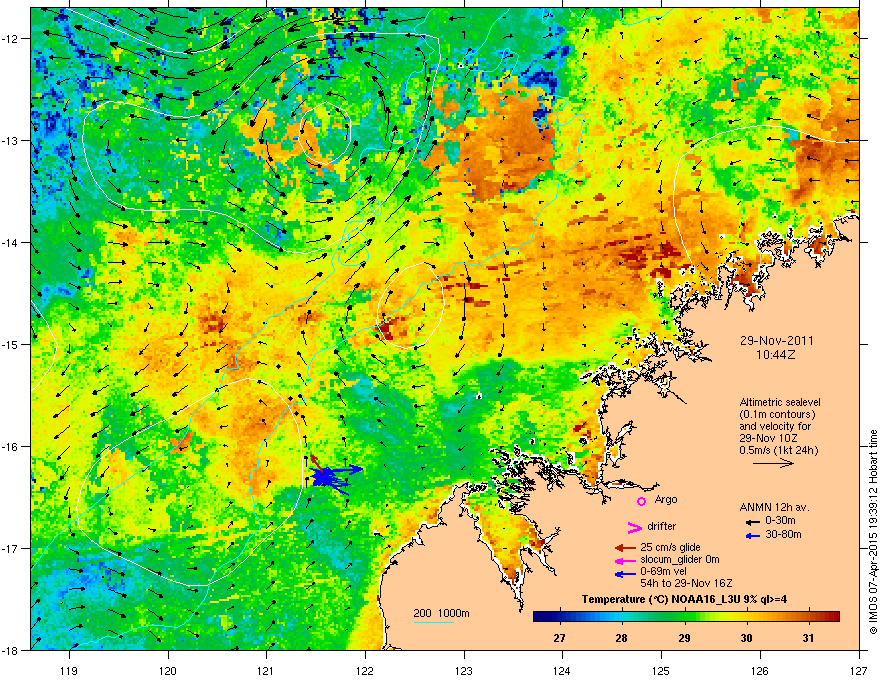Click the drifter legend label
880x680 pixels.
point(662,526)
